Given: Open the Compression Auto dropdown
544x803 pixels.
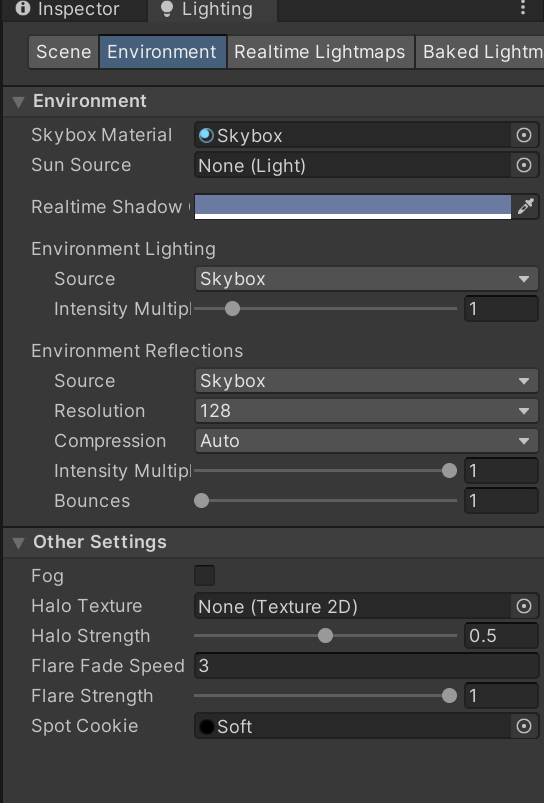Looking at the screenshot, I should (x=366, y=441).
